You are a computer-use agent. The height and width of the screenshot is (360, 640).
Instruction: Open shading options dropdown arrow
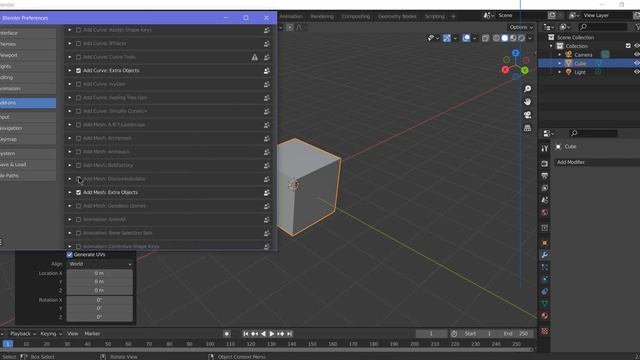530,38
